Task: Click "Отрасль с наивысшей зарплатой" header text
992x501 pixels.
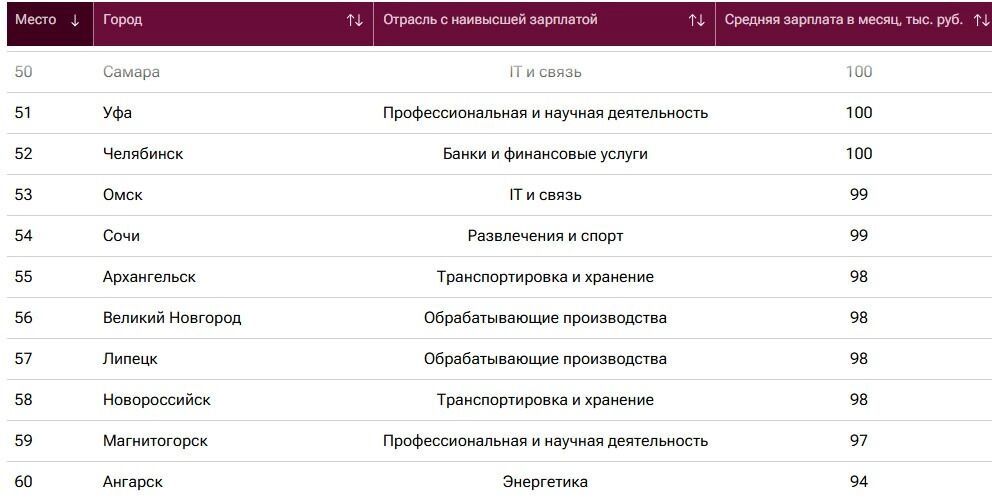Action: coord(490,20)
